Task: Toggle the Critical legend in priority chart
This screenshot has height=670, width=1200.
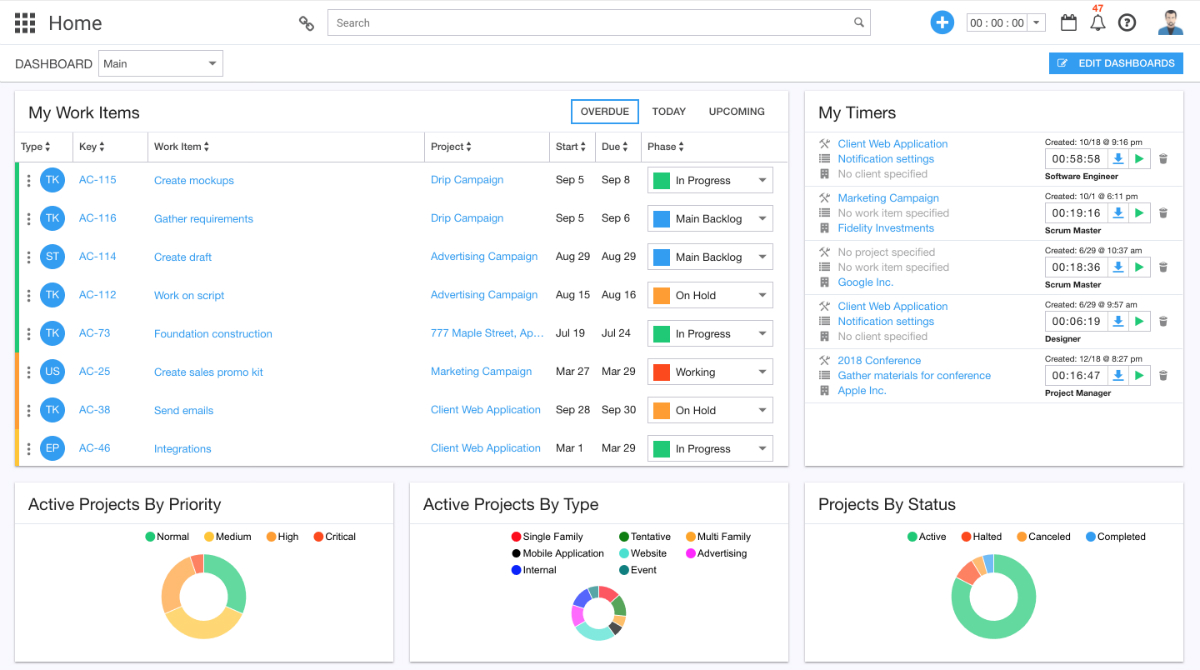Action: (334, 537)
